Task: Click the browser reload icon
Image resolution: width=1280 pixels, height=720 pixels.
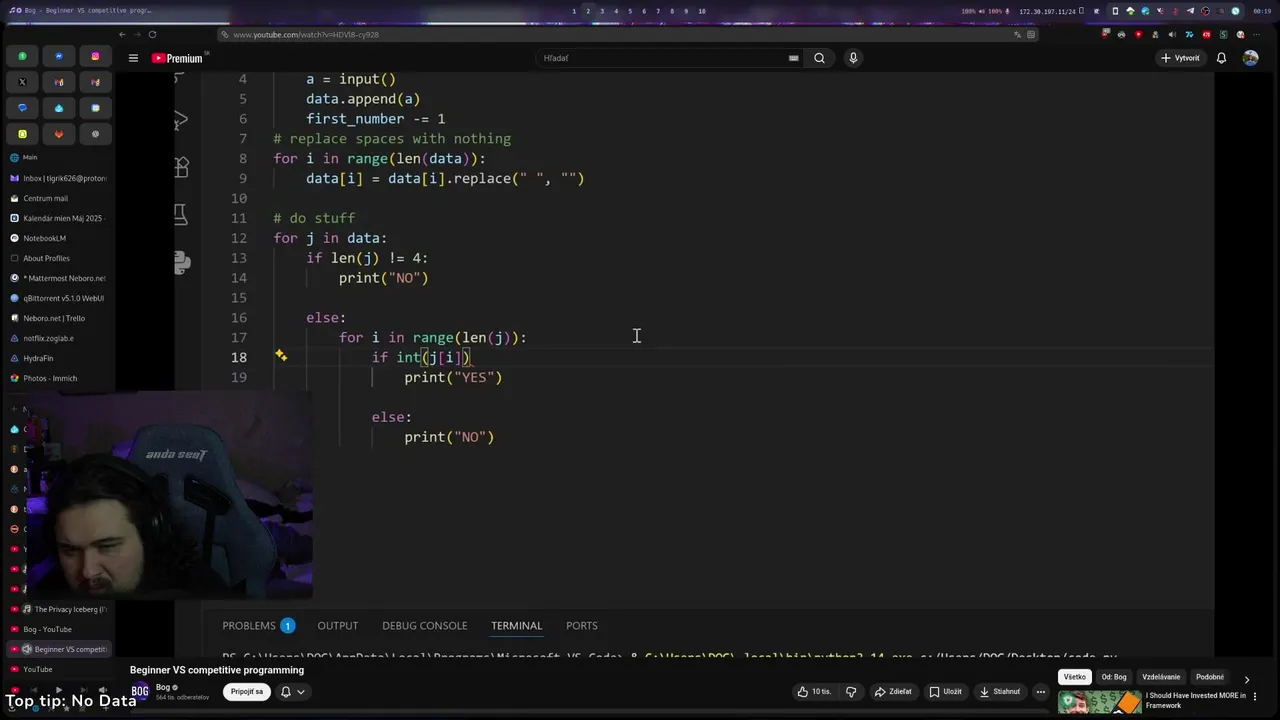Action: pos(152,34)
